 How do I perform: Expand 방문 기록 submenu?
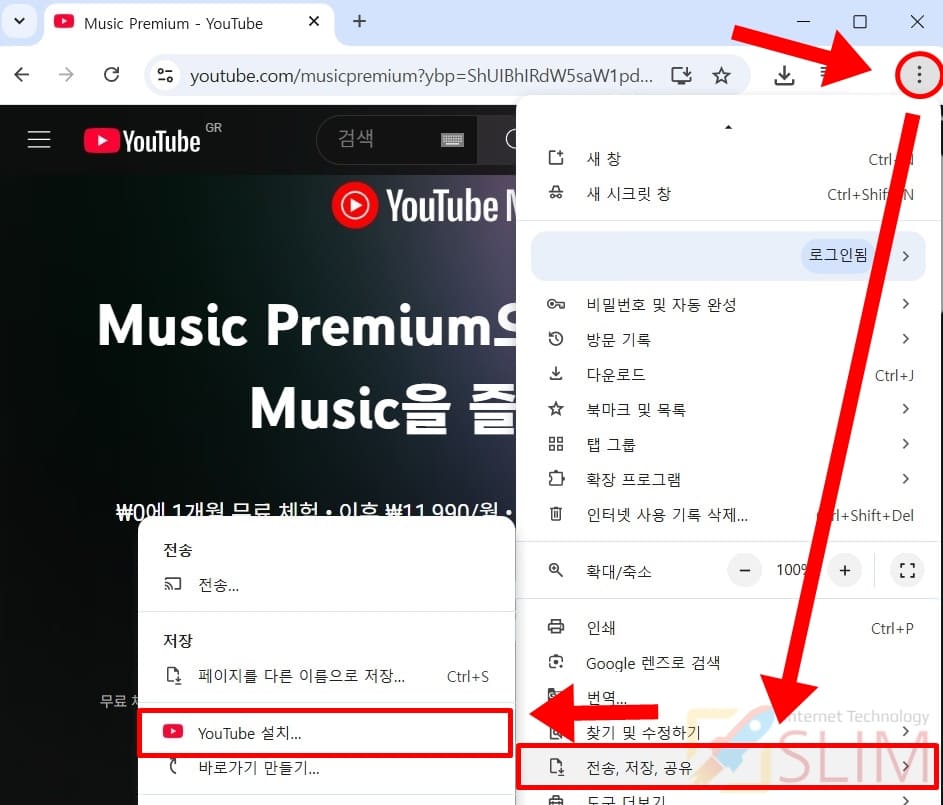(x=730, y=339)
